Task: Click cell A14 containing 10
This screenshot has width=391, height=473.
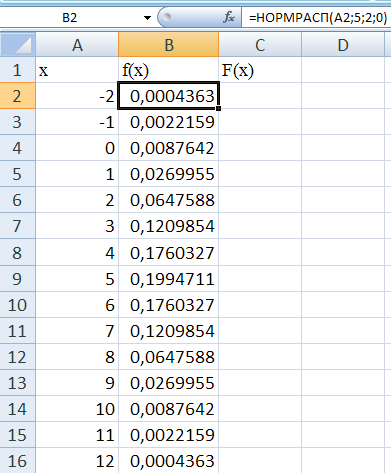Action: 77,409
